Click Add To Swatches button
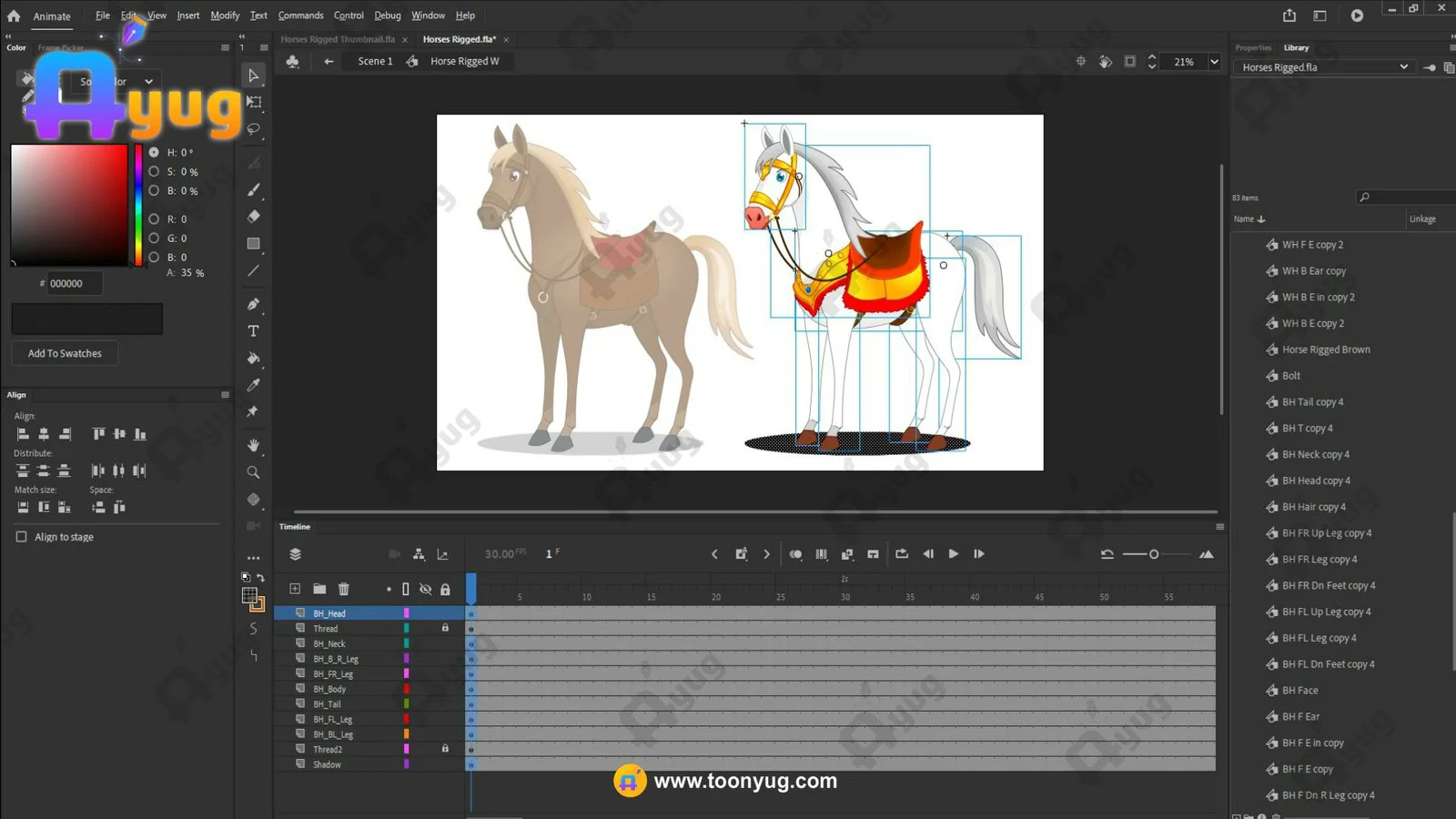 (65, 354)
